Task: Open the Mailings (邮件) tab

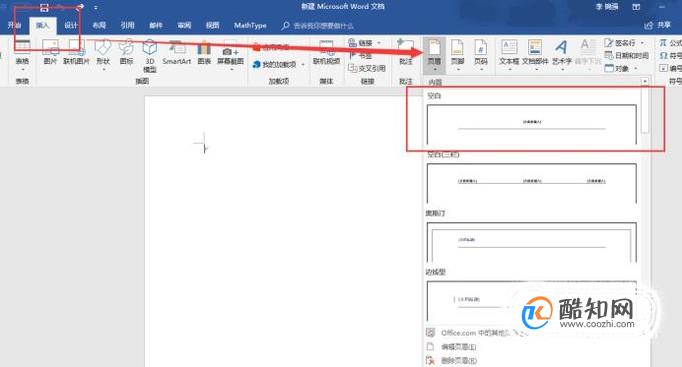Action: (x=156, y=25)
